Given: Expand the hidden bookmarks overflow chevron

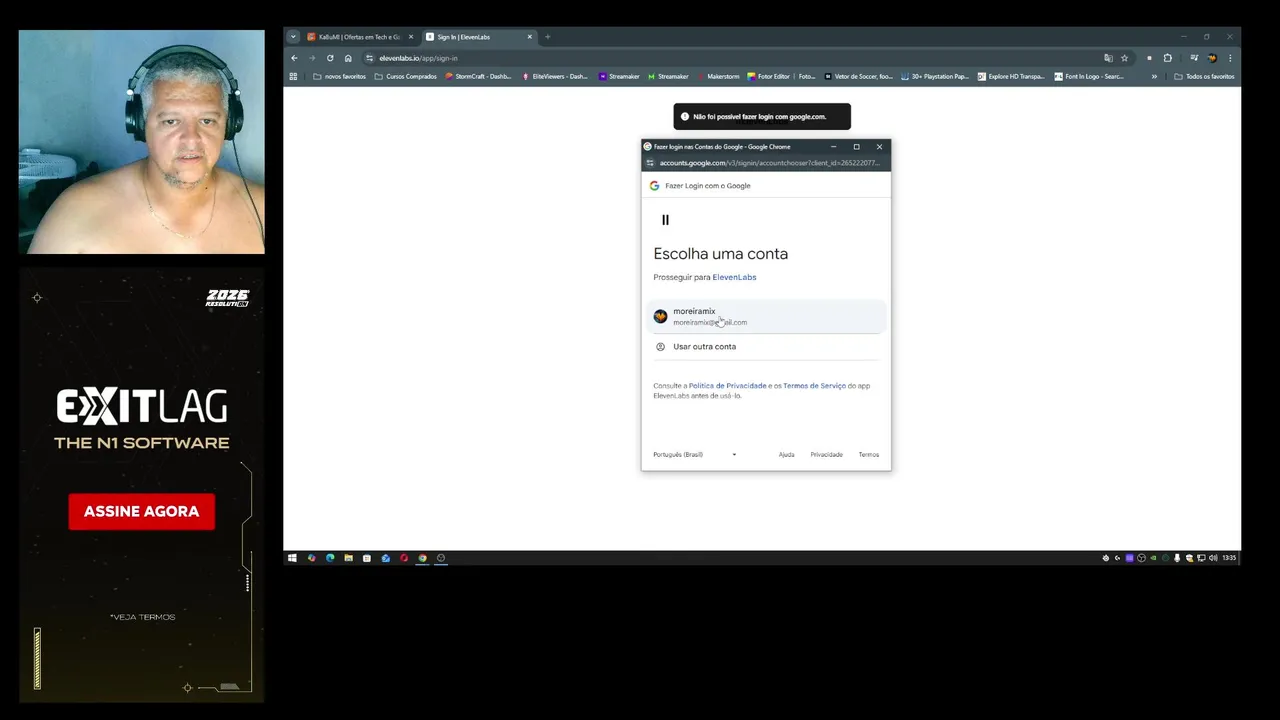Looking at the screenshot, I should (x=1154, y=76).
